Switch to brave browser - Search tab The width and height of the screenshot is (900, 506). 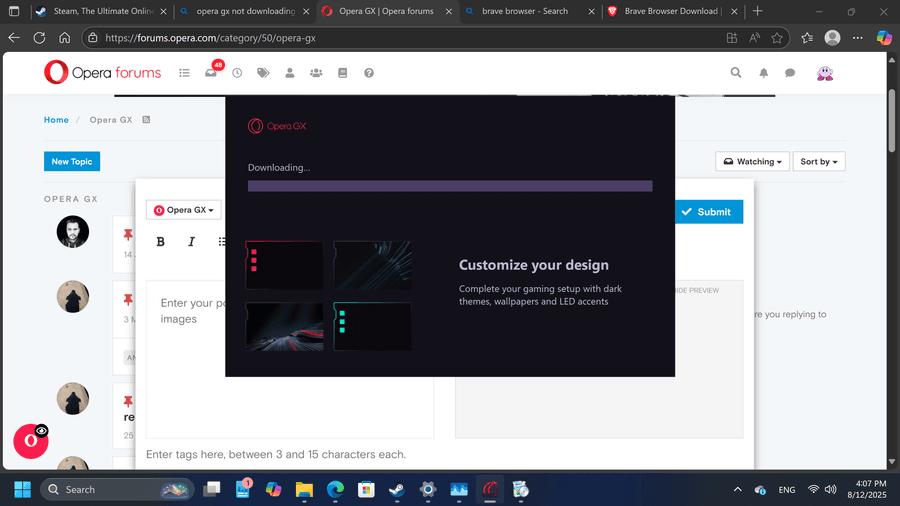point(530,11)
